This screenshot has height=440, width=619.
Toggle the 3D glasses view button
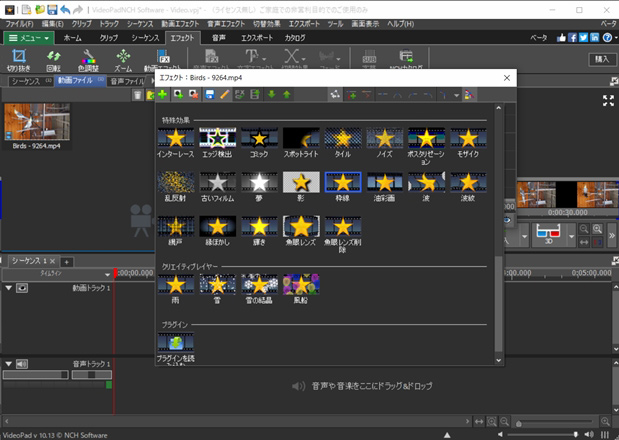pos(549,234)
